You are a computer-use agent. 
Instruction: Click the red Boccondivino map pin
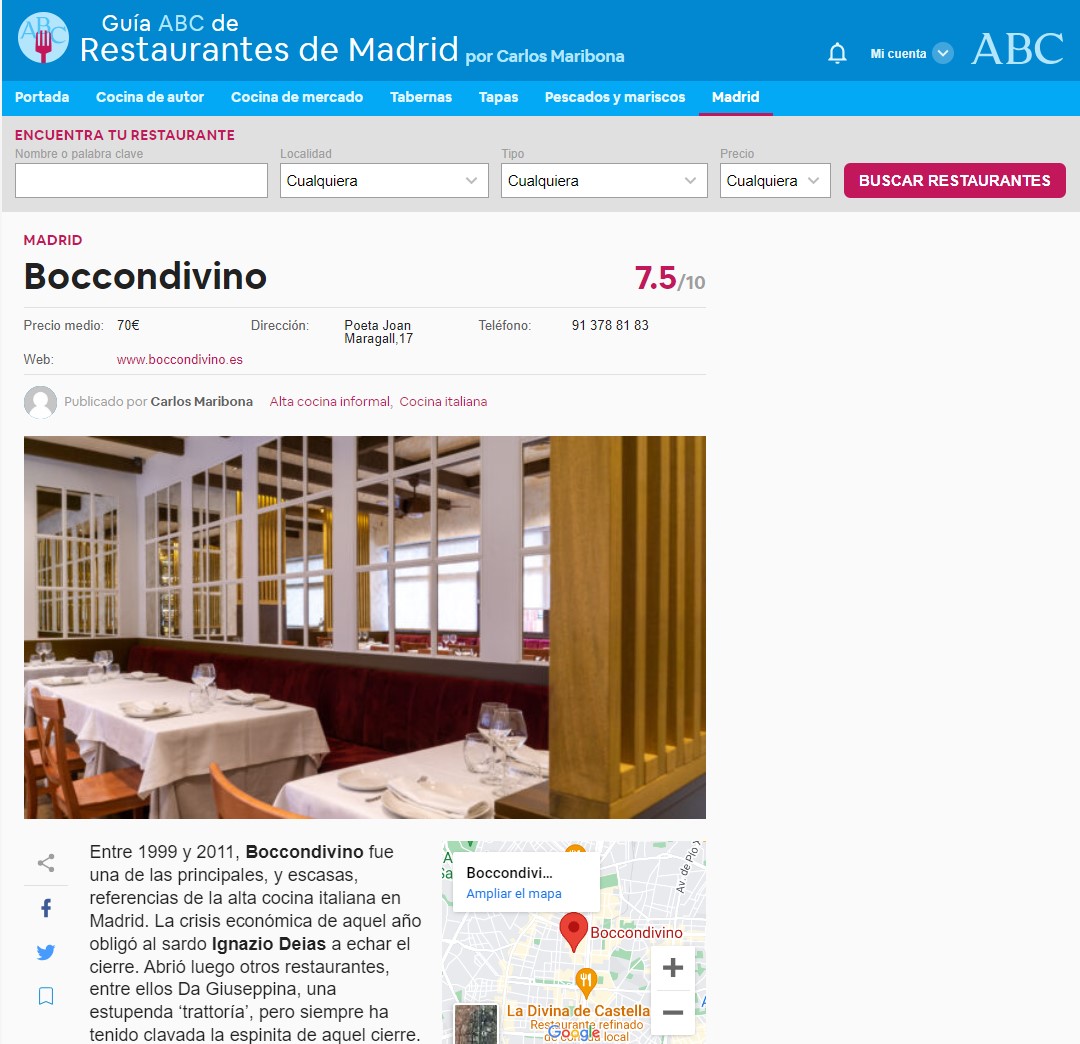[x=573, y=932]
